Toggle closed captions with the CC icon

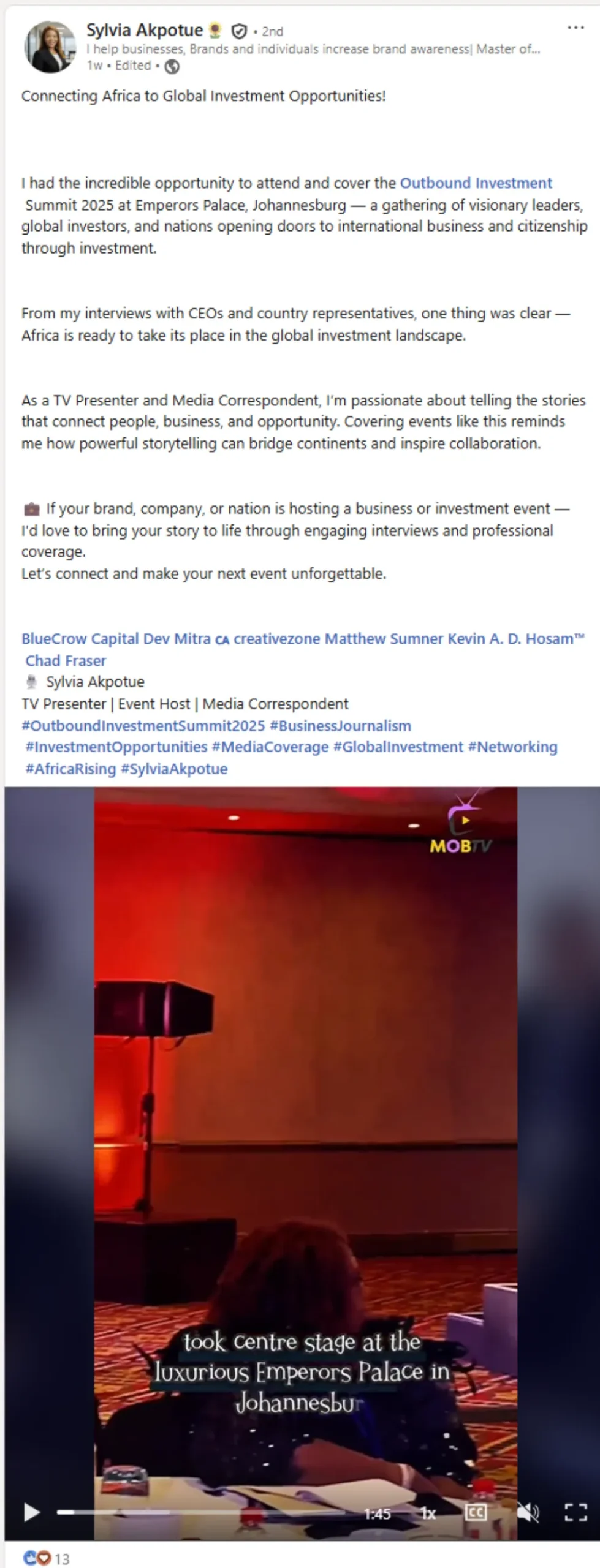coord(476,1512)
